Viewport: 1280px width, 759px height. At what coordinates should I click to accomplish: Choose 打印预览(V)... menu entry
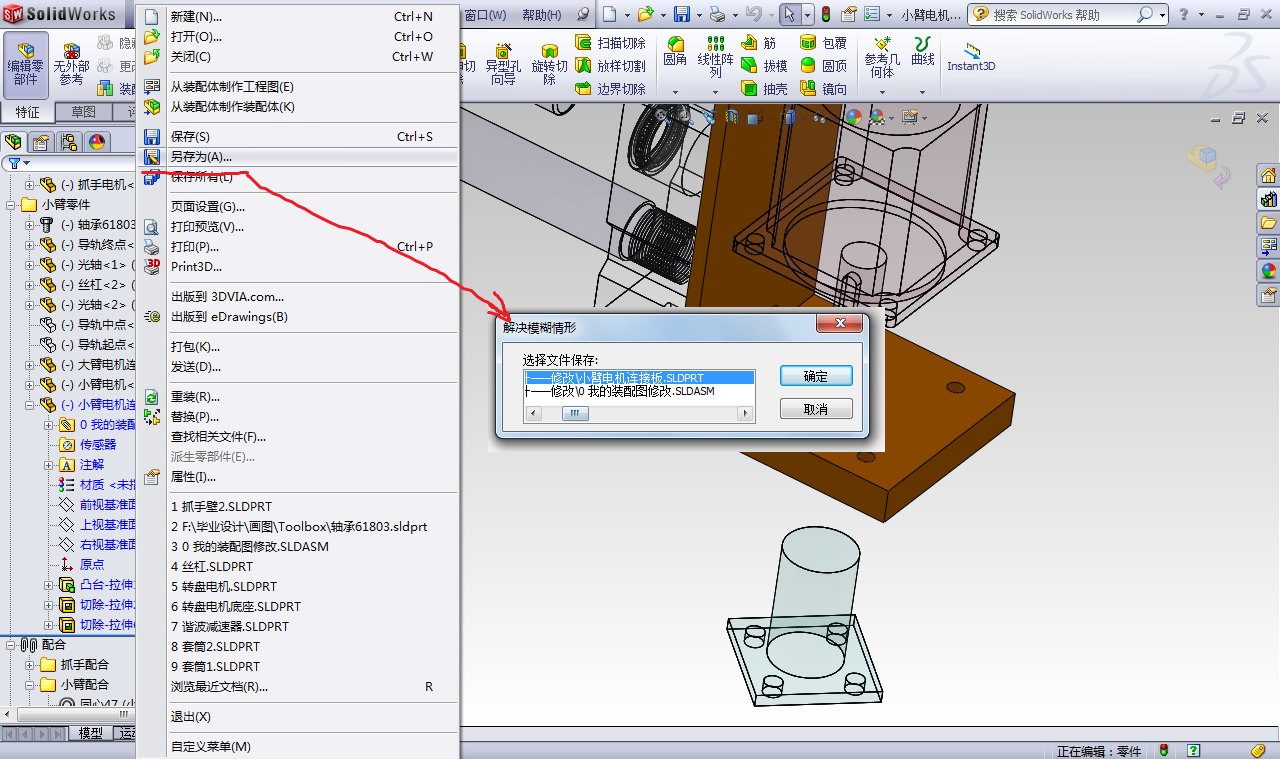(298, 226)
